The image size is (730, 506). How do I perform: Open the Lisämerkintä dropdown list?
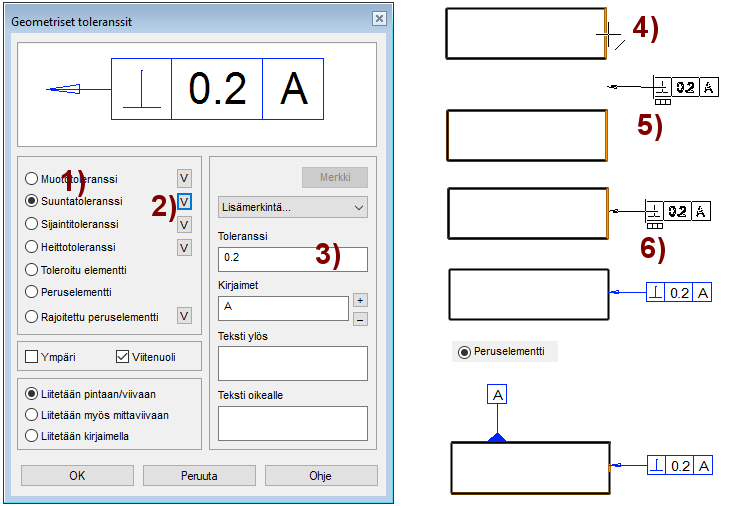click(x=292, y=207)
